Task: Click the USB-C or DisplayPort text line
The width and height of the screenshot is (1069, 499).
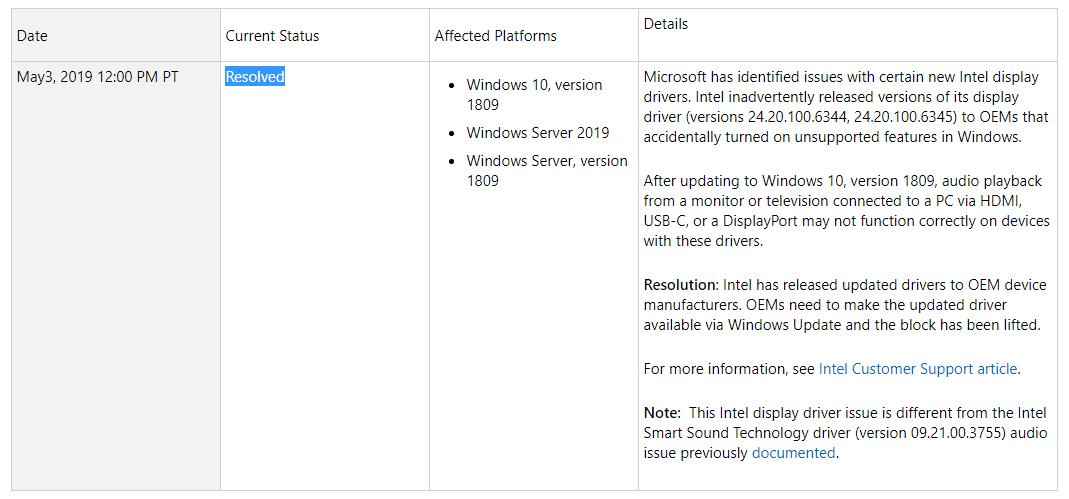Action: point(846,222)
